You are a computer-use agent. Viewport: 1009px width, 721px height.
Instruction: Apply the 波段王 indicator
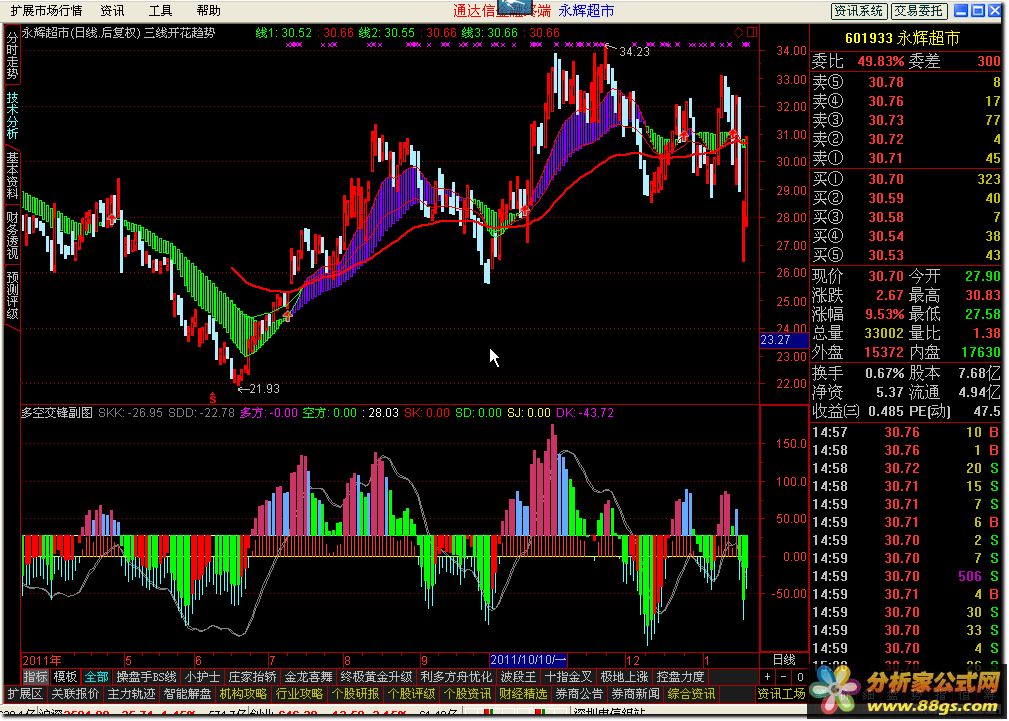(x=518, y=677)
